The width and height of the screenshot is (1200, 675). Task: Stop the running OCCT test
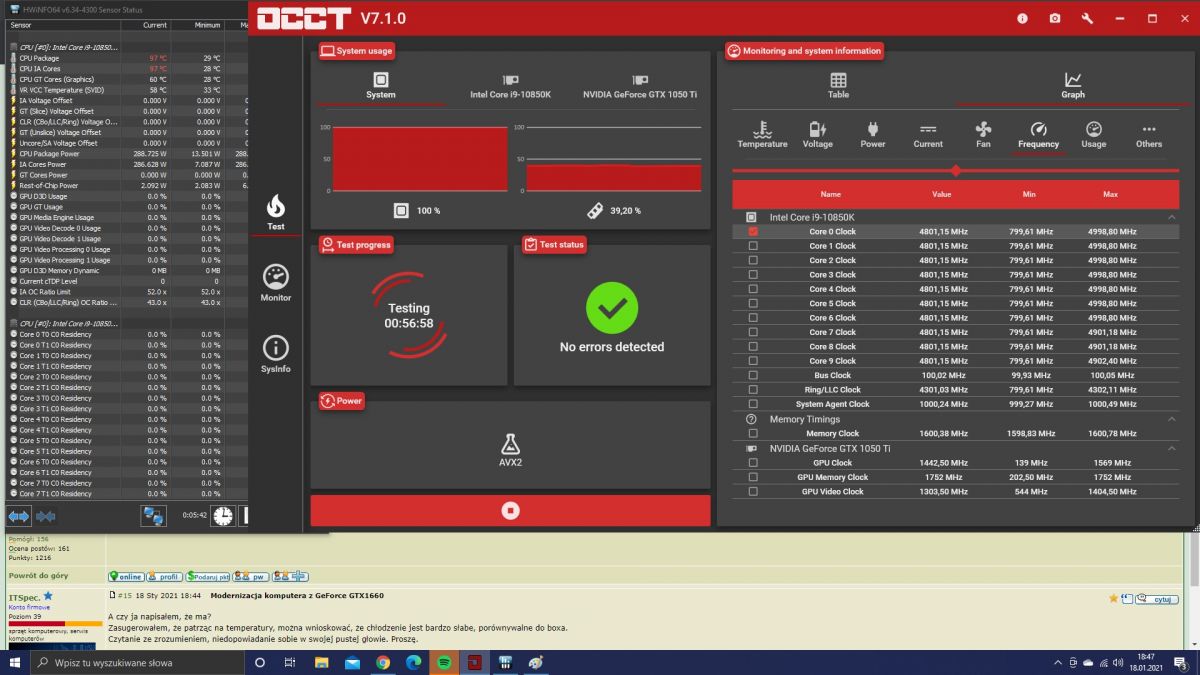click(511, 510)
